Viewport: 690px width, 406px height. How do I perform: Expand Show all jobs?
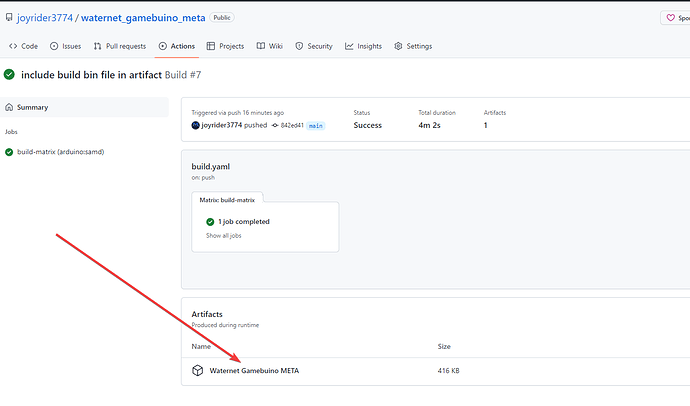224,236
